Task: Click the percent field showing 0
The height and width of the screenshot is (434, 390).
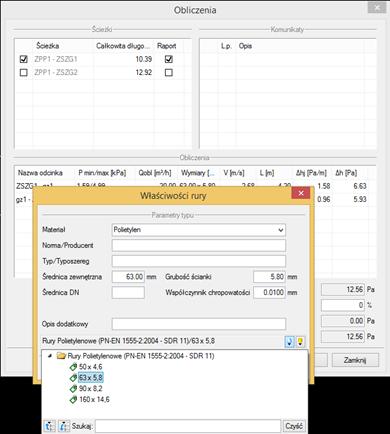Action: 343,305
